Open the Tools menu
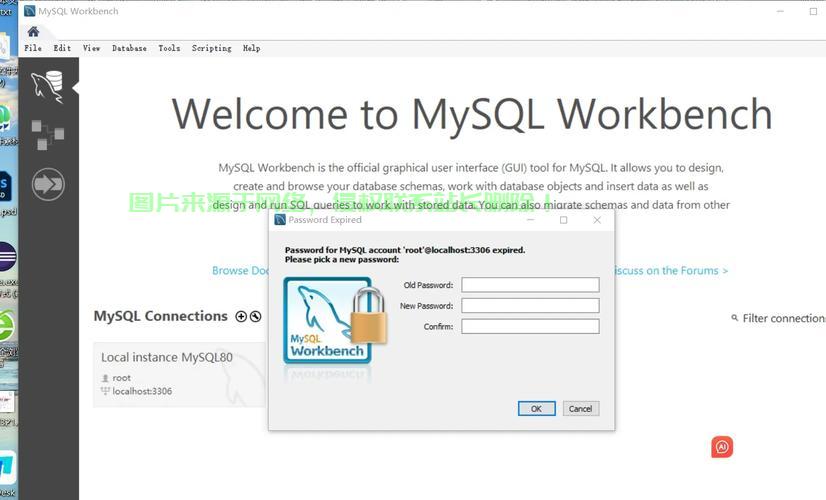 pos(169,48)
